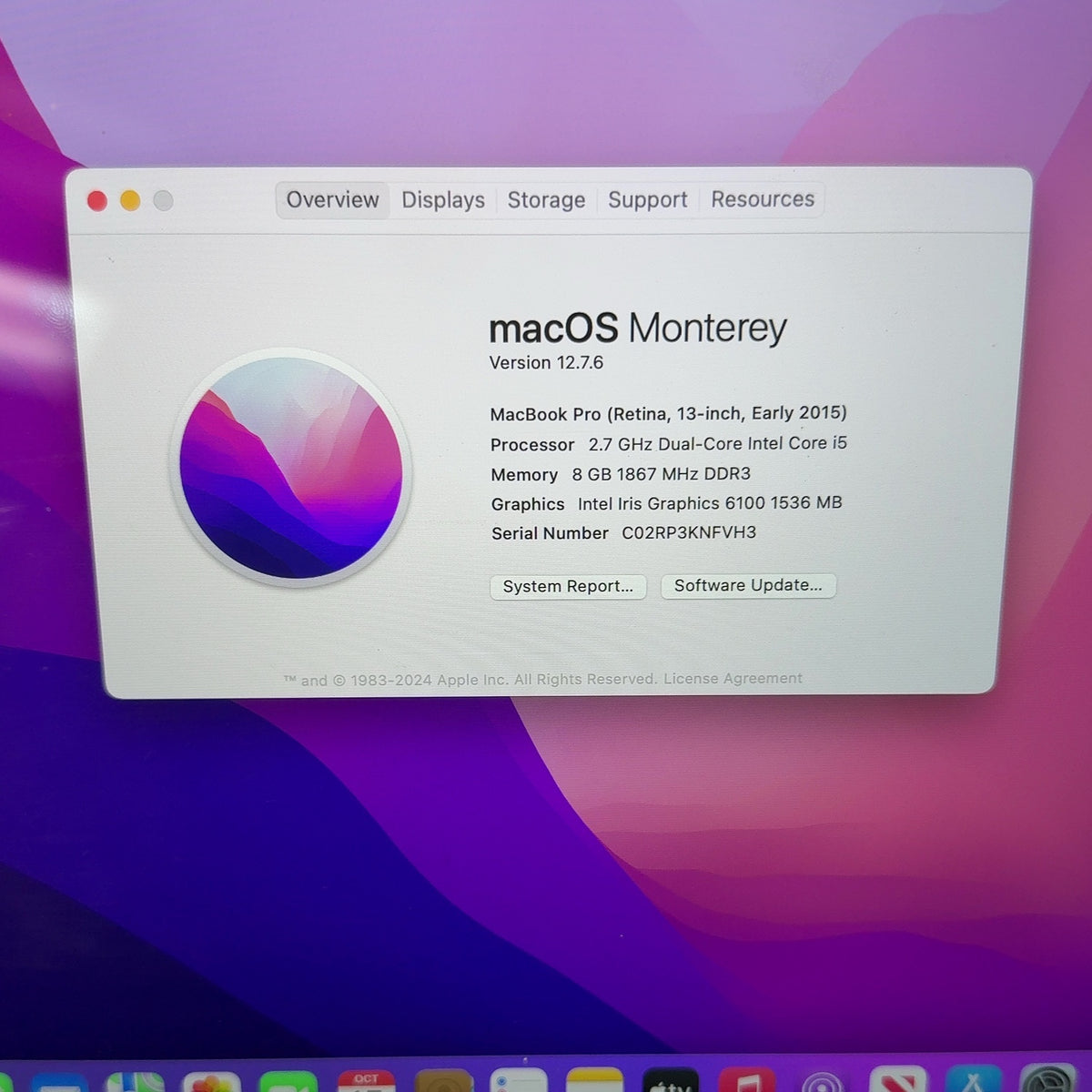Select the Overview tab
Screen dimensions: 1092x1092
click(332, 200)
